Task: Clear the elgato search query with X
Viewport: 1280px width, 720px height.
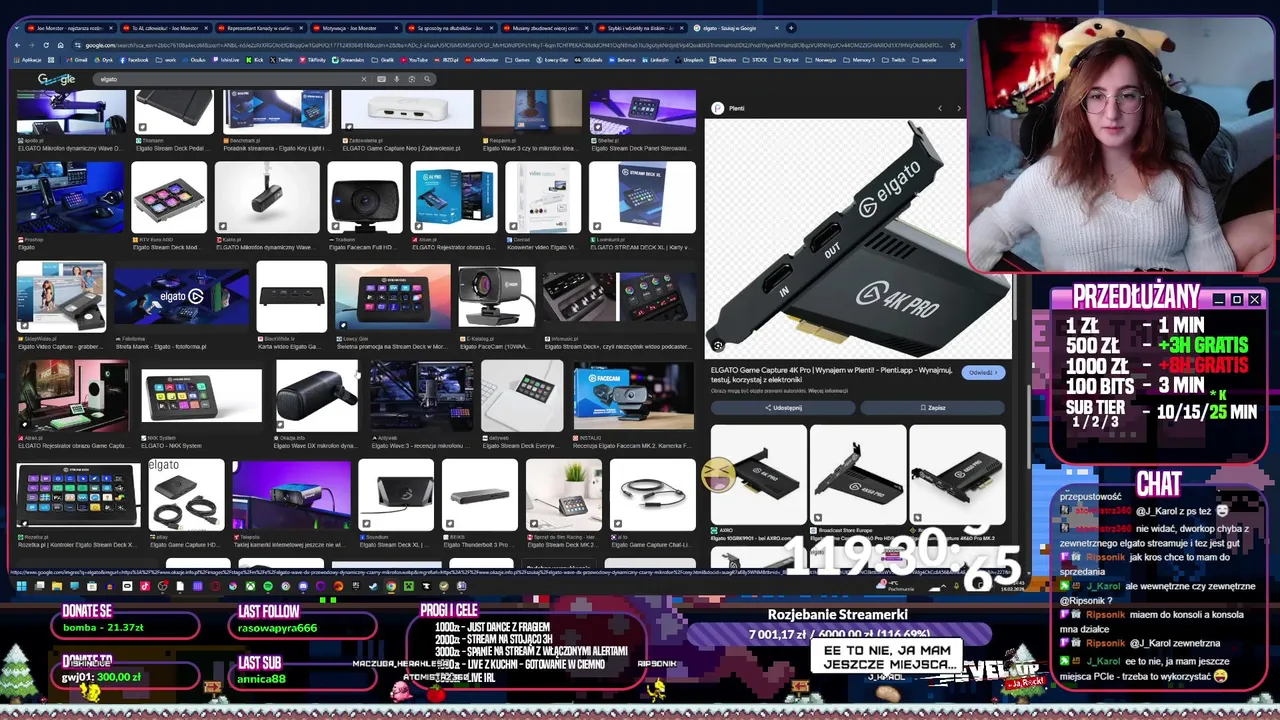Action: [x=364, y=79]
